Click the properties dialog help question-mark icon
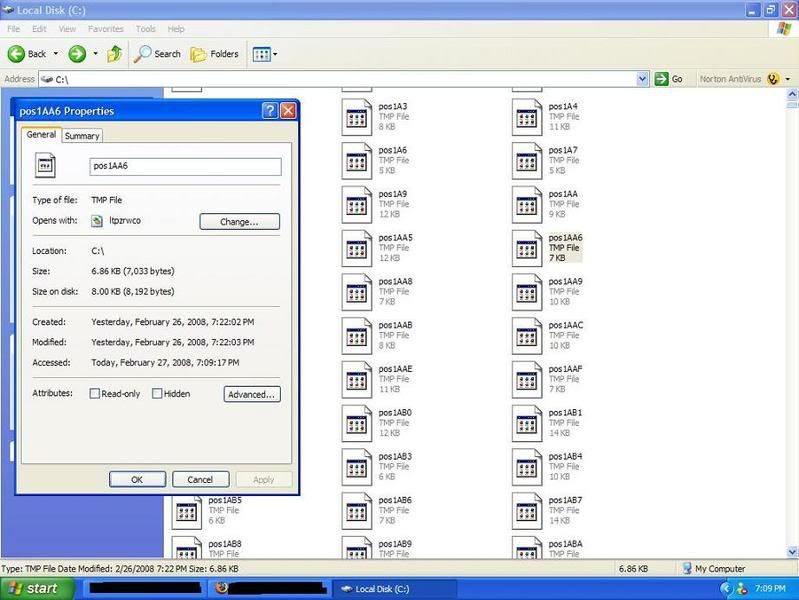 pos(270,111)
